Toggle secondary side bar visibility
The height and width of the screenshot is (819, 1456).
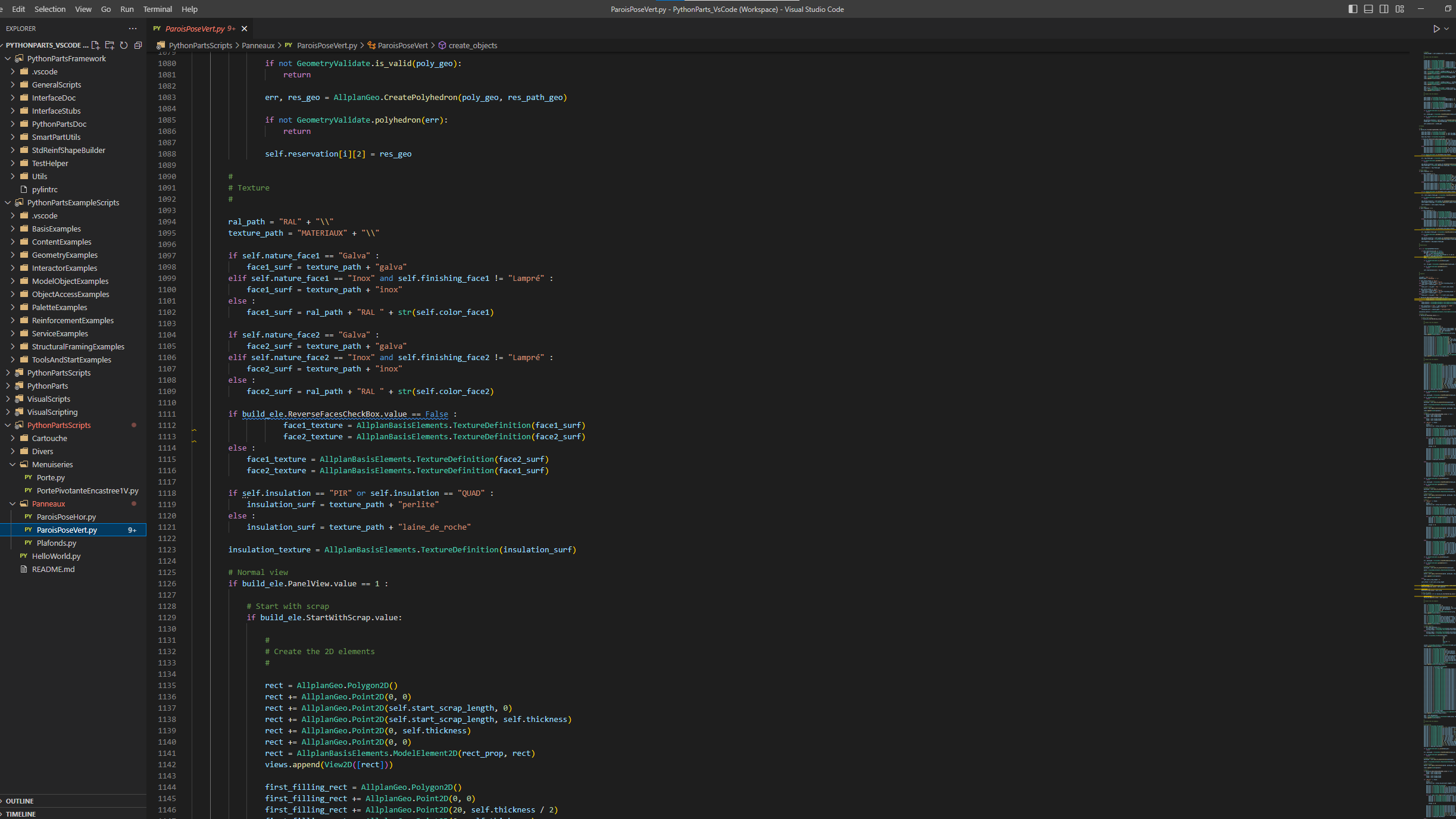pos(1384,9)
